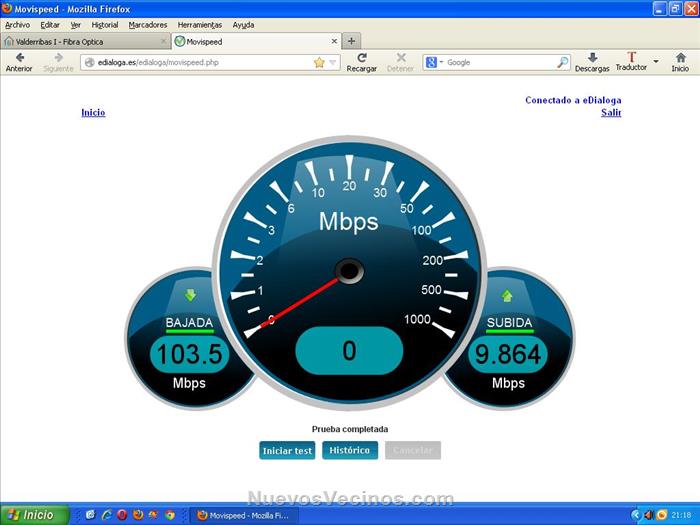Click the edialoga.es address bar field

(x=200, y=62)
